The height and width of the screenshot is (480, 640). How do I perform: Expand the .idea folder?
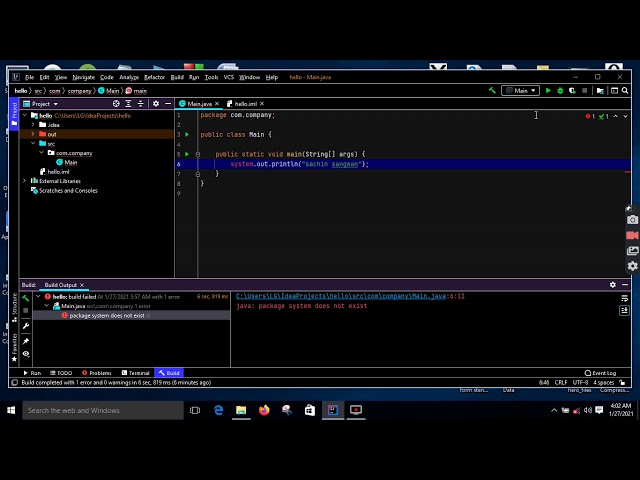coord(33,125)
